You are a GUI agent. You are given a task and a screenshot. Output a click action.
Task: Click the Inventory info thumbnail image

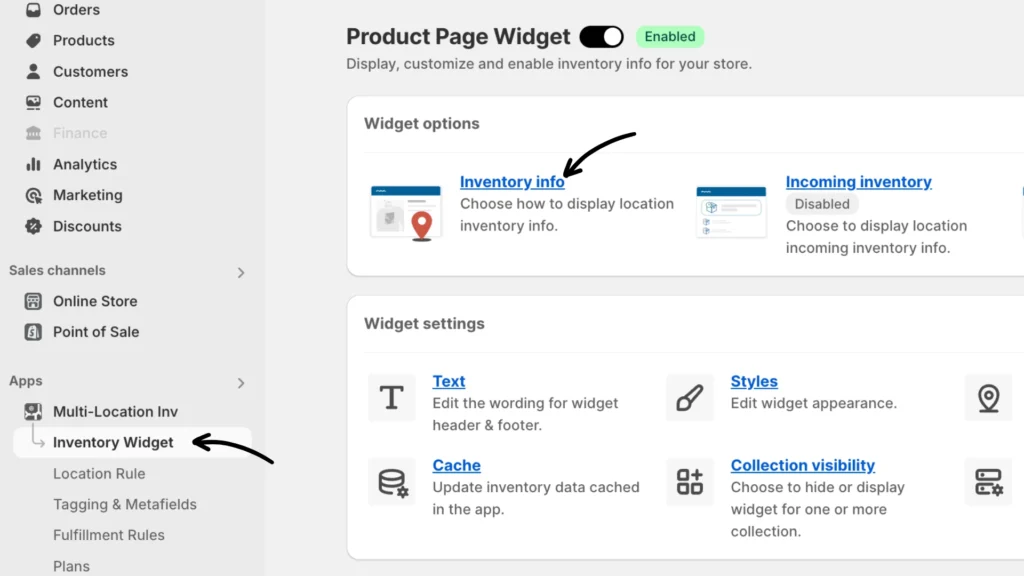pyautogui.click(x=405, y=211)
